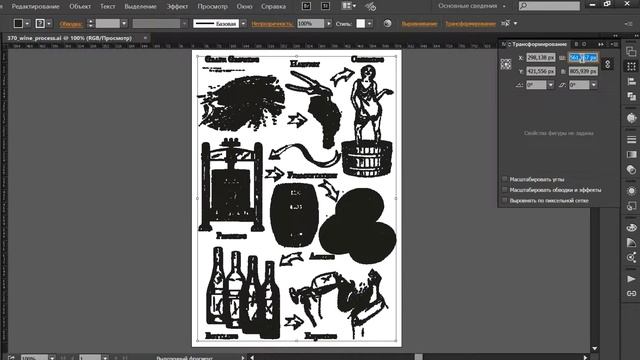Open the Обводка stroke panel link
The width and height of the screenshot is (640, 360).
click(x=71, y=24)
